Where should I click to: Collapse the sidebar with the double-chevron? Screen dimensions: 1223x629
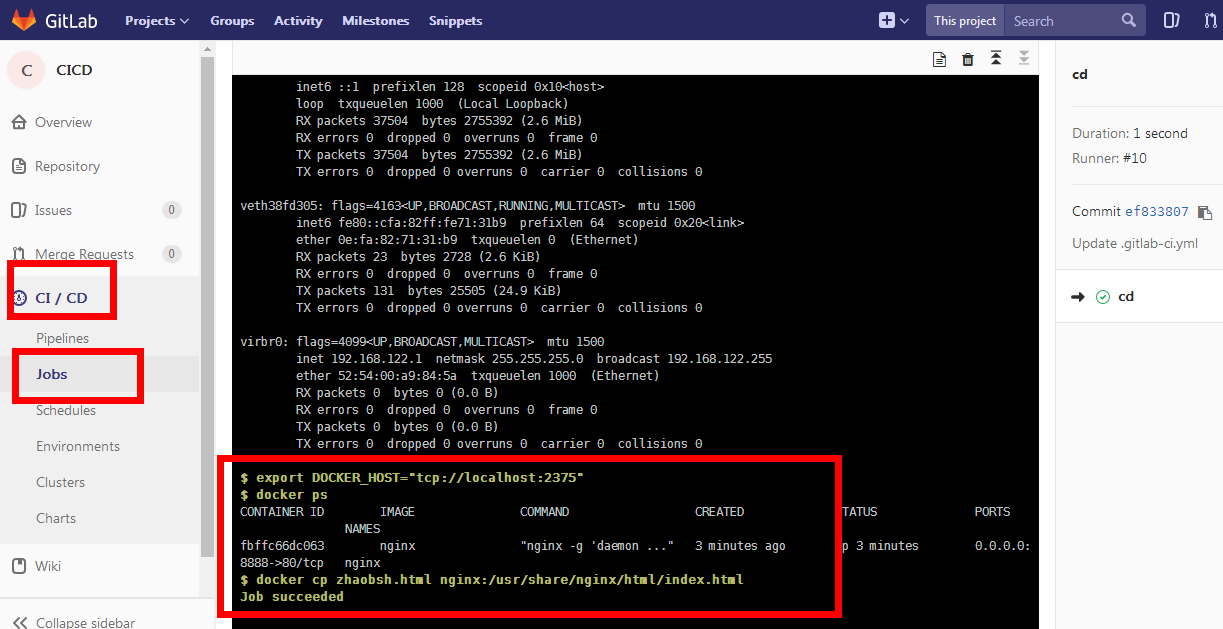pyautogui.click(x=18, y=622)
